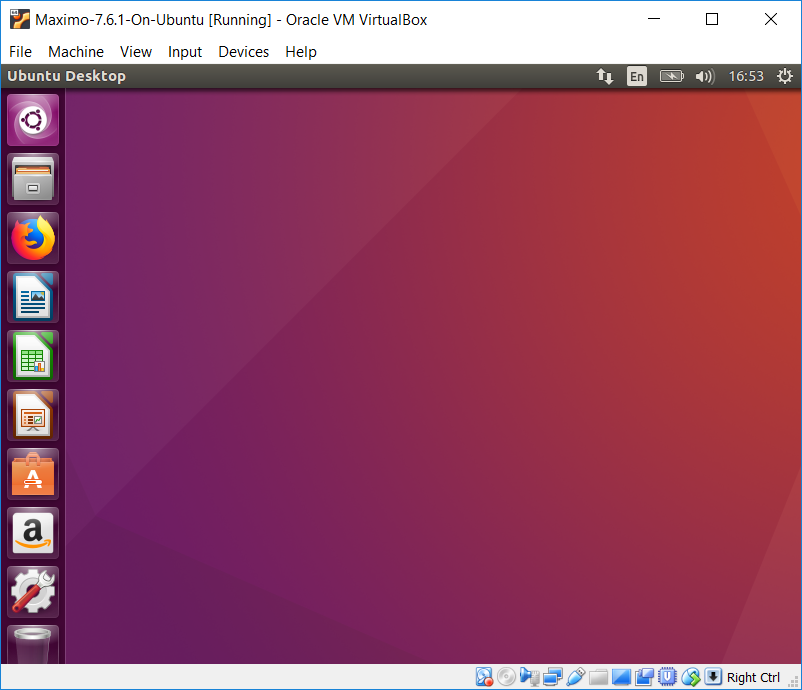Open the Machine menu
Screen dimensions: 802x690
click(x=76, y=52)
